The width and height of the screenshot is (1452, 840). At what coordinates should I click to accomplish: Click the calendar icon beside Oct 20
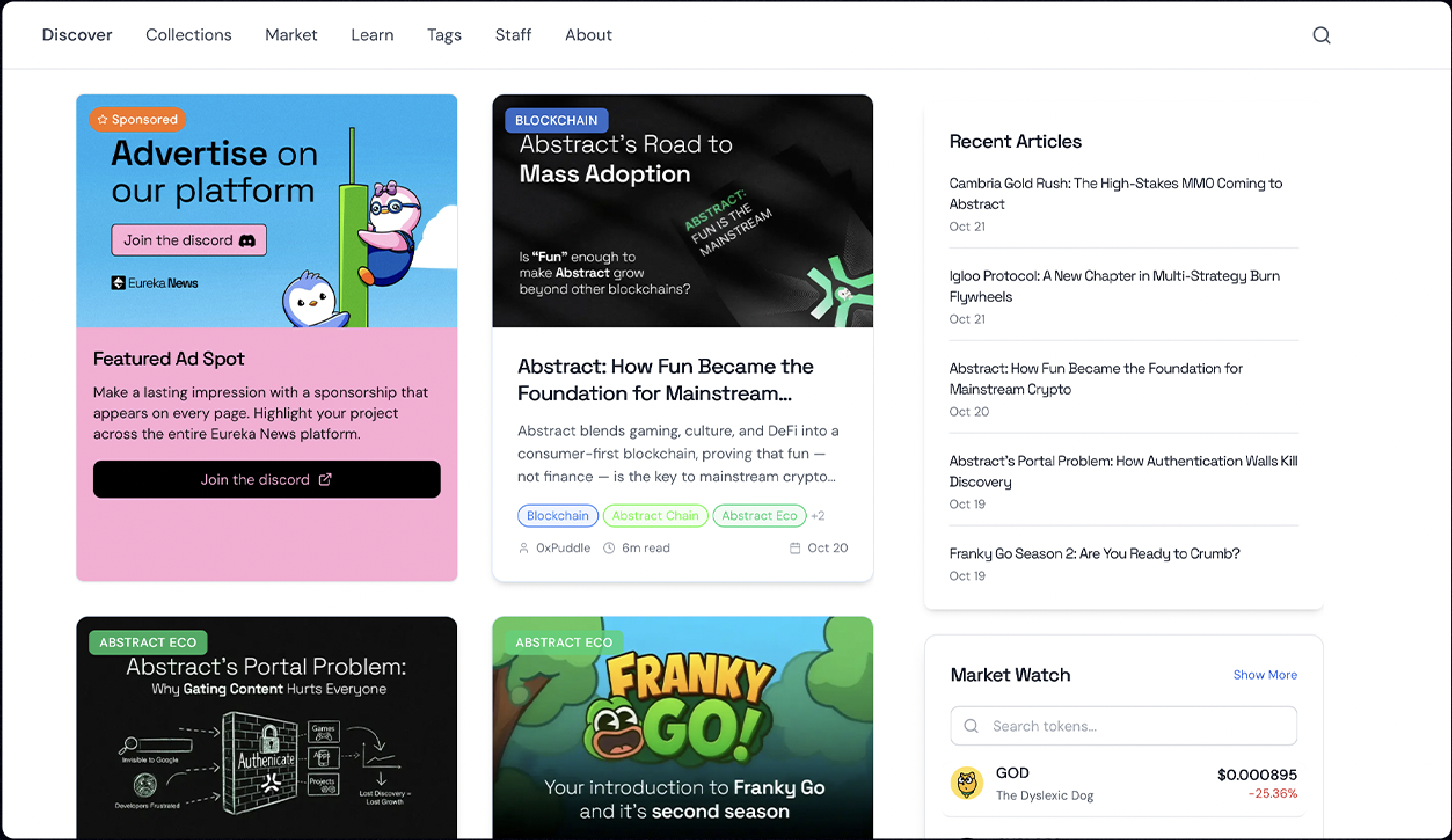tap(795, 548)
